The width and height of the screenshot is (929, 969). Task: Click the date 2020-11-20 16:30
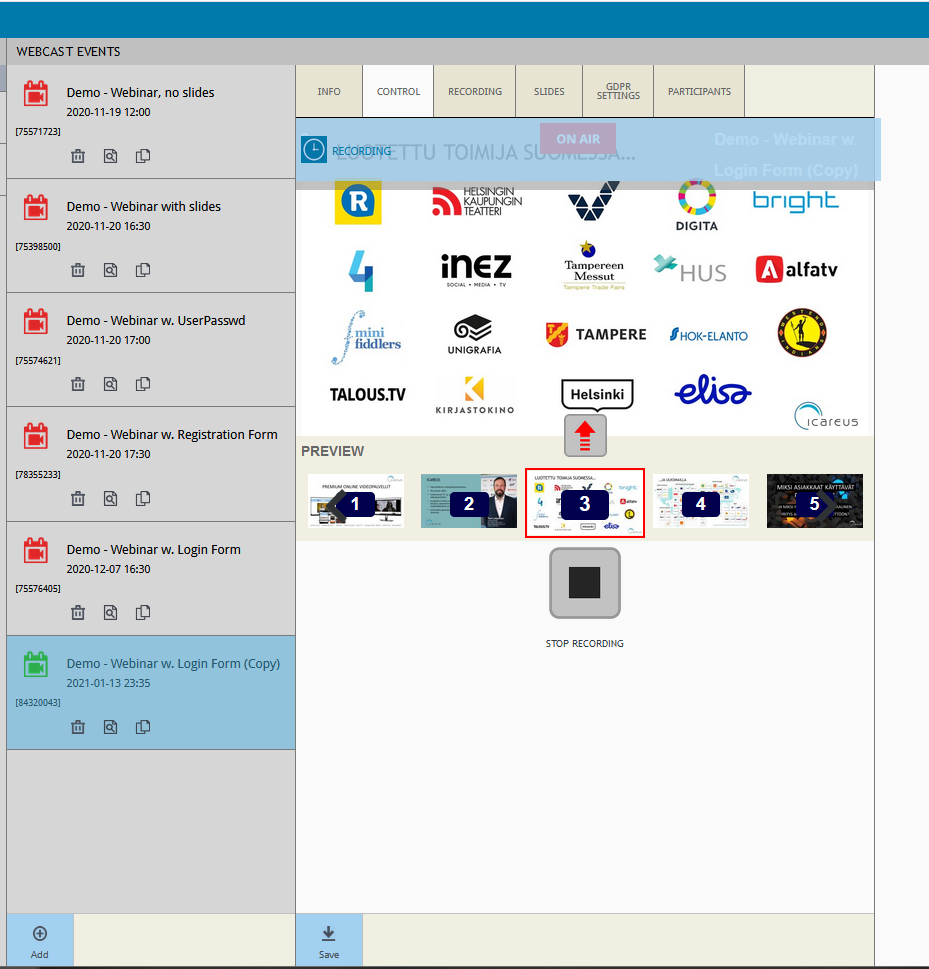108,226
